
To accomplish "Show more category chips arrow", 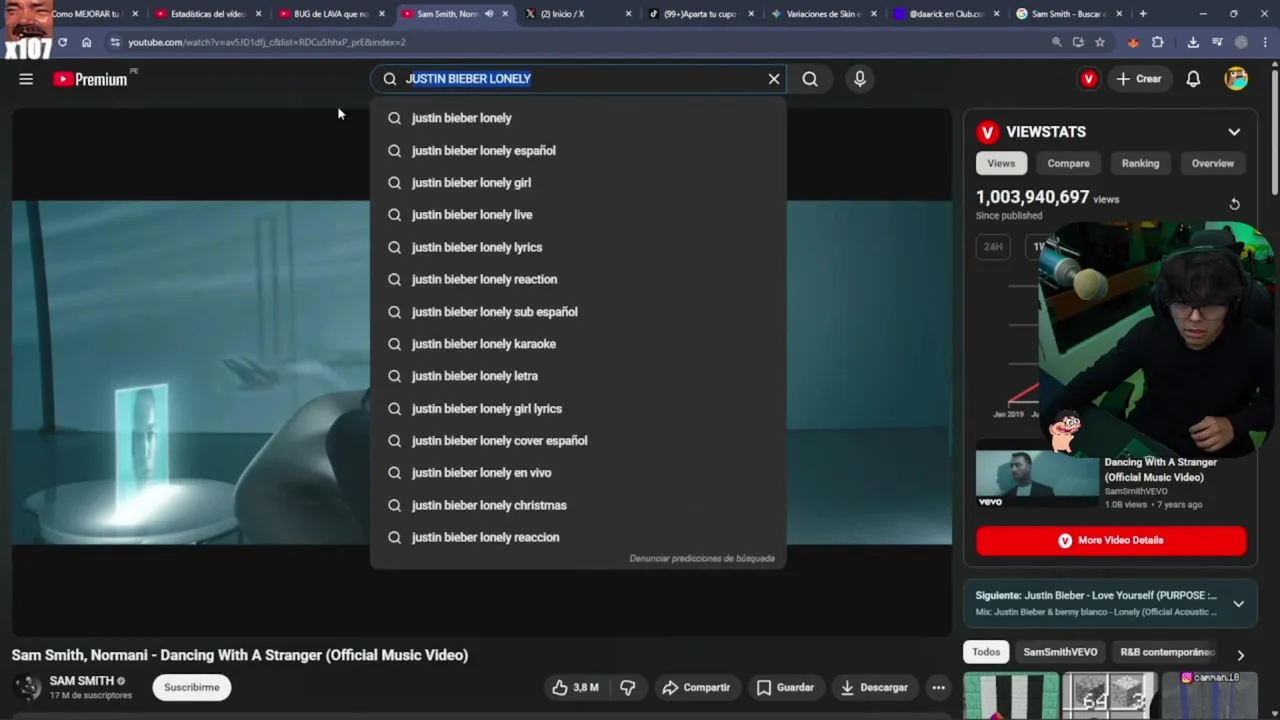I will point(1240,655).
